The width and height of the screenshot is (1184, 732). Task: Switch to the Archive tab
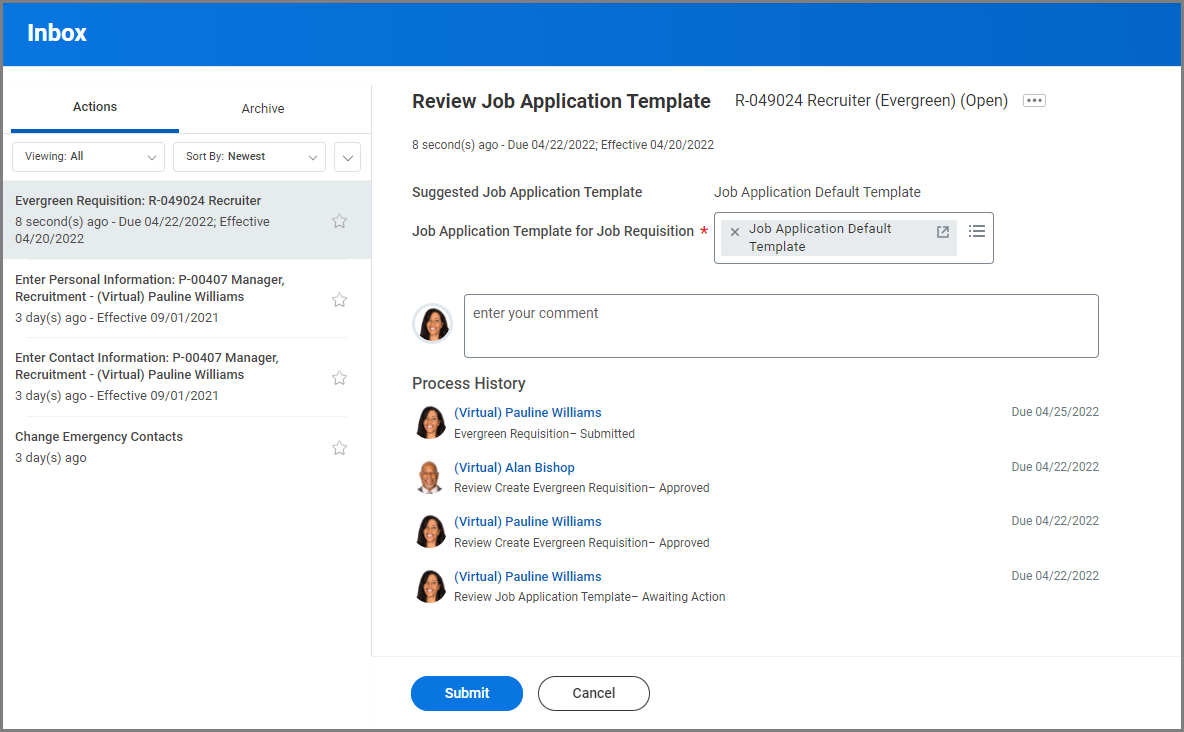pos(263,109)
